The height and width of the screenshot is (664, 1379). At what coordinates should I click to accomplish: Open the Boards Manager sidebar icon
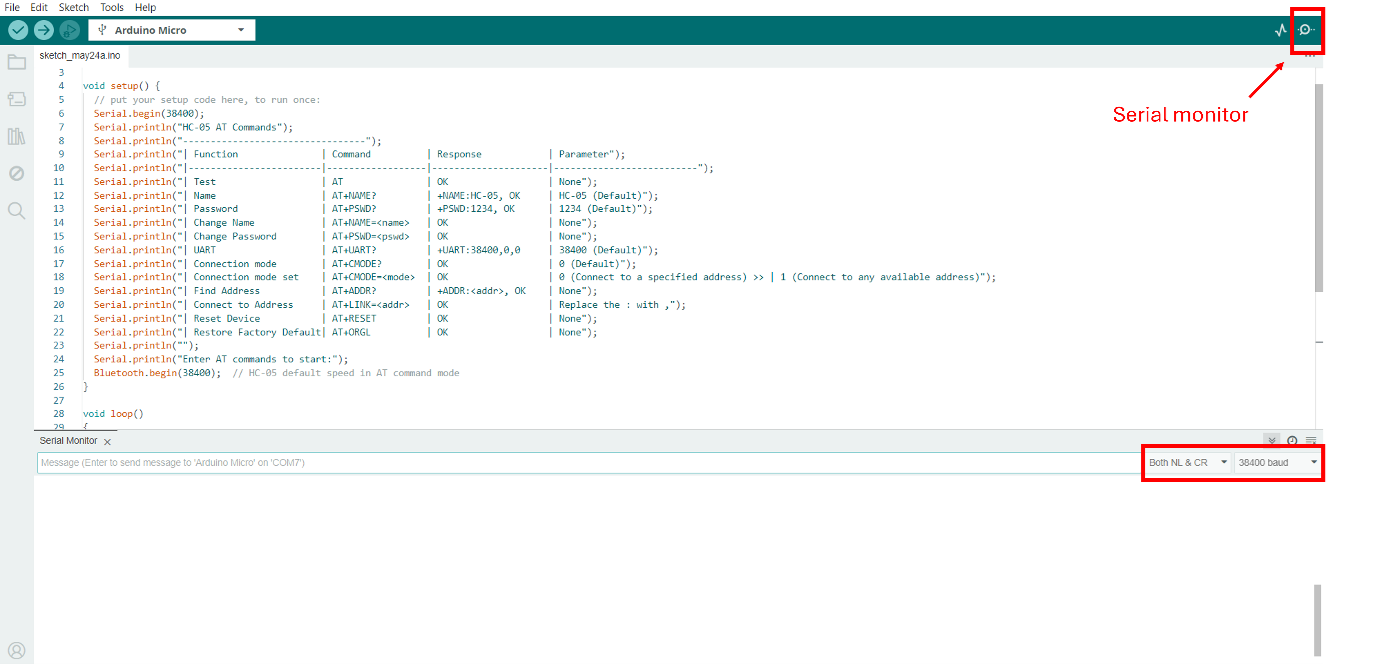pos(17,99)
